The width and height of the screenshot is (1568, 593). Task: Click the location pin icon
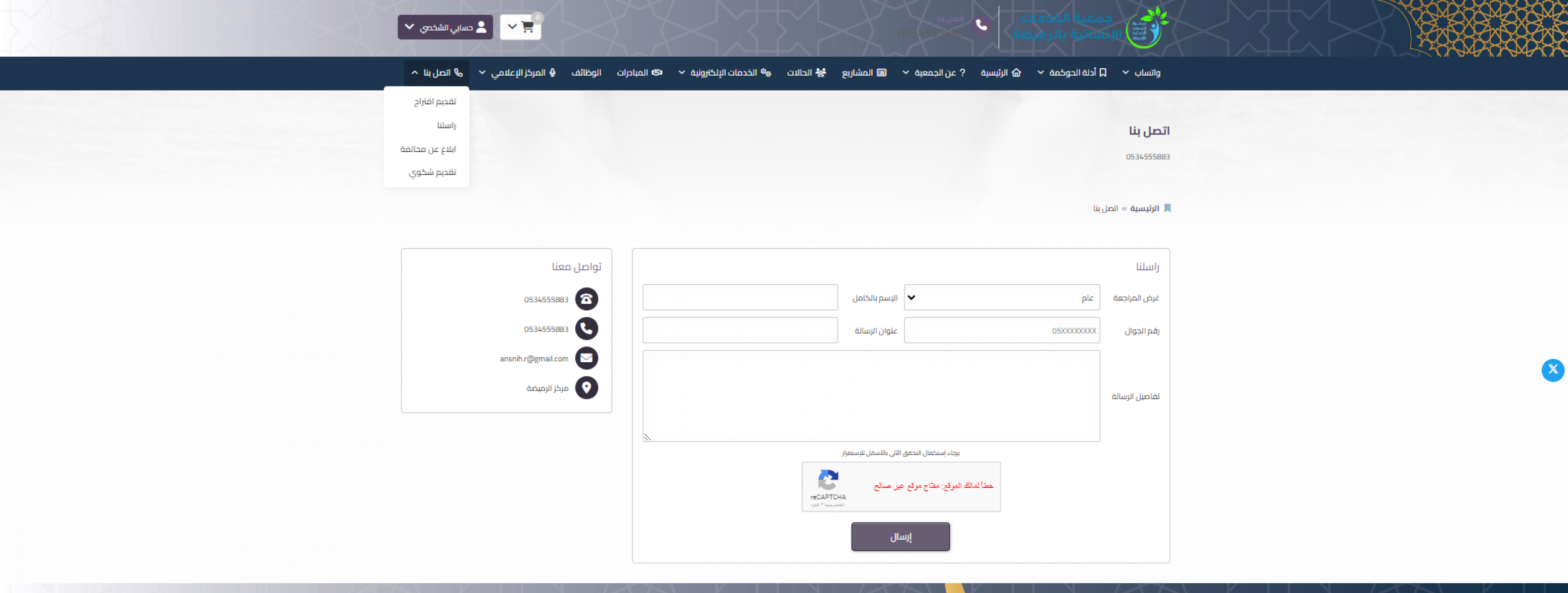coord(586,387)
